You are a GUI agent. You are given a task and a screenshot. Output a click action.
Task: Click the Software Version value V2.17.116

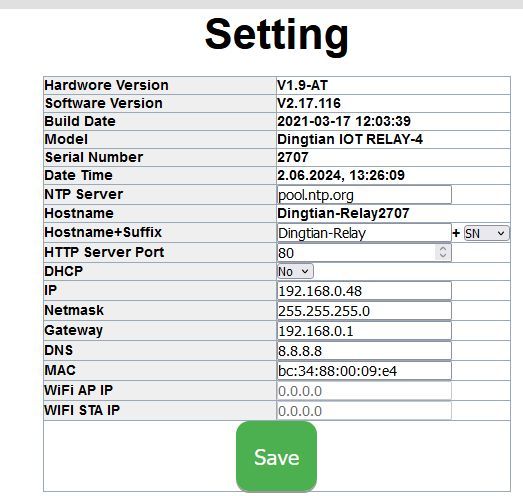(309, 103)
